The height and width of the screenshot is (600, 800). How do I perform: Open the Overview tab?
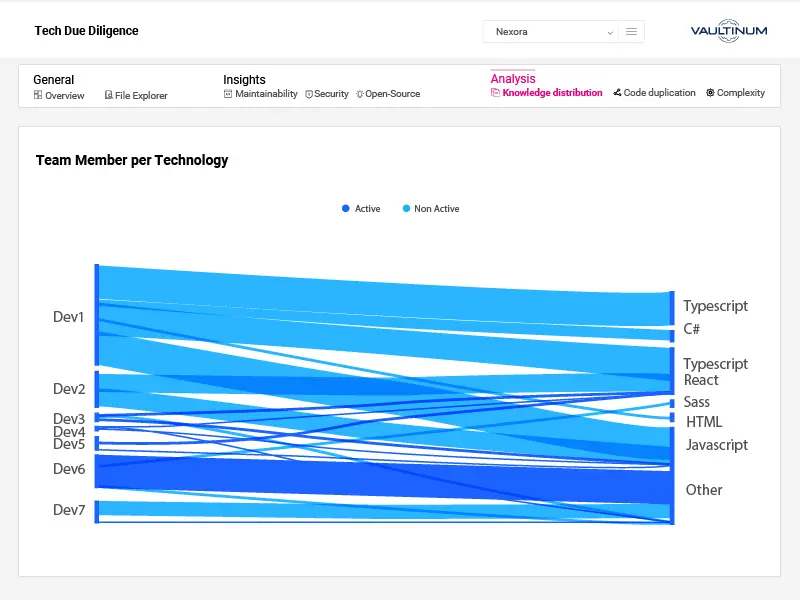point(59,95)
